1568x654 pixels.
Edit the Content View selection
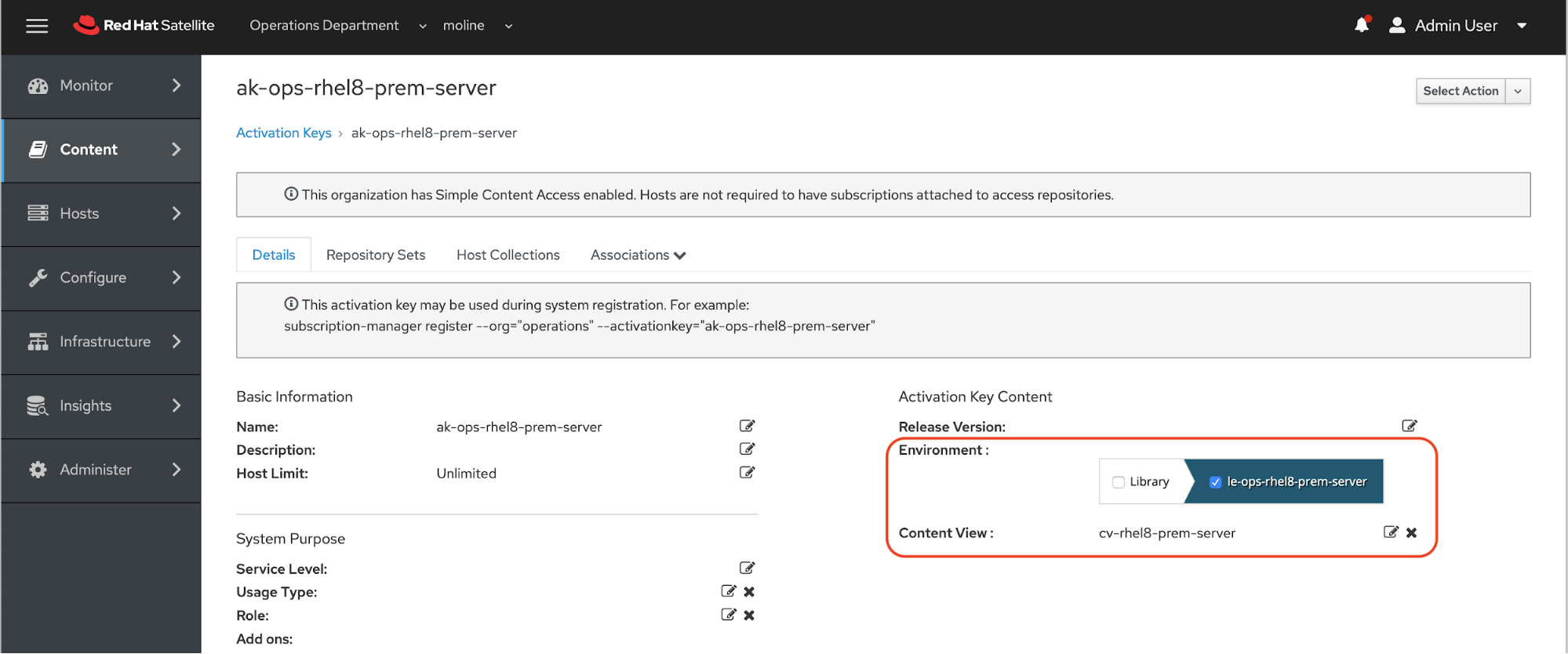coord(1391,532)
